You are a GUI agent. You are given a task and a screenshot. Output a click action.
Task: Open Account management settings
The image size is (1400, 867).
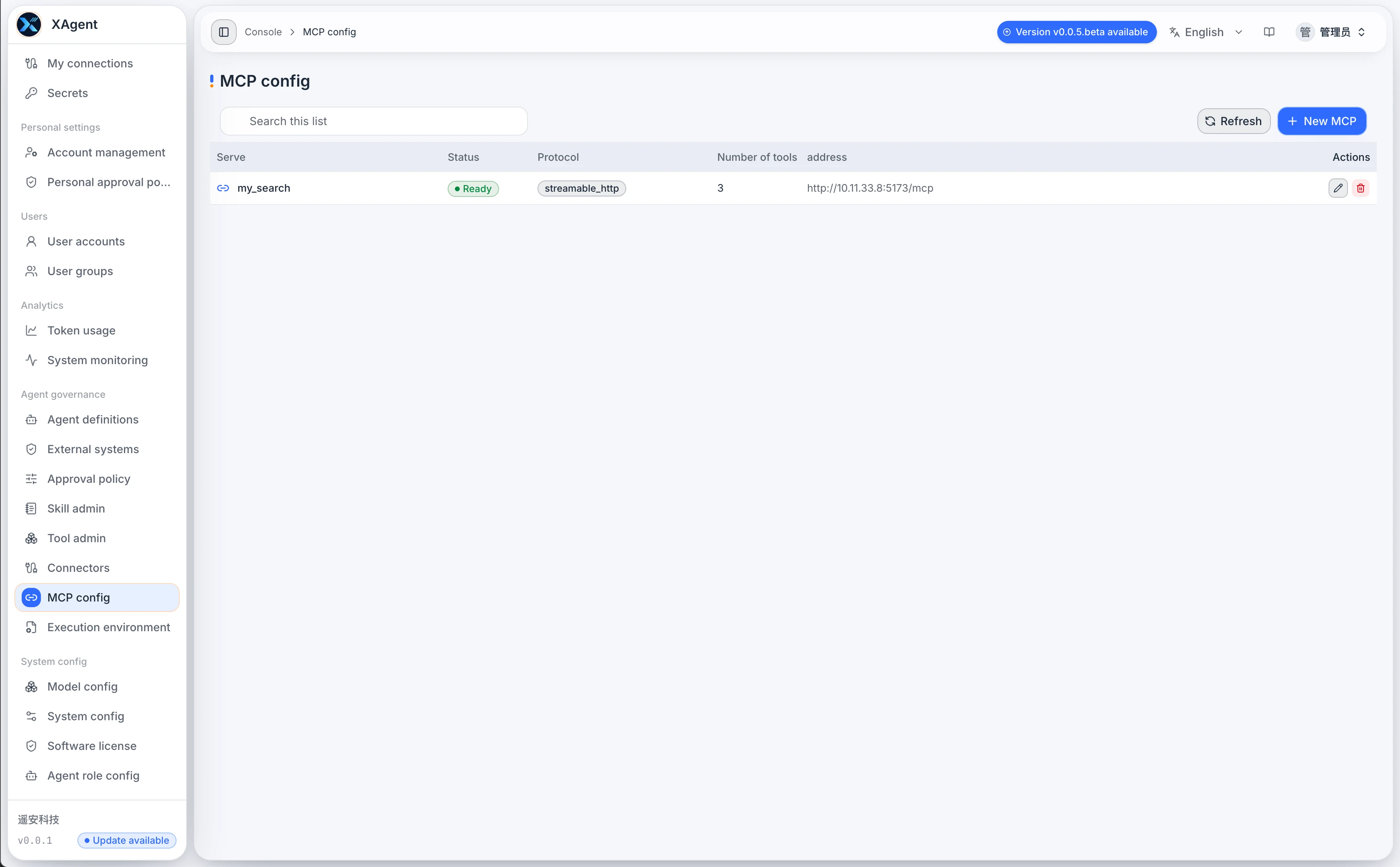97,152
